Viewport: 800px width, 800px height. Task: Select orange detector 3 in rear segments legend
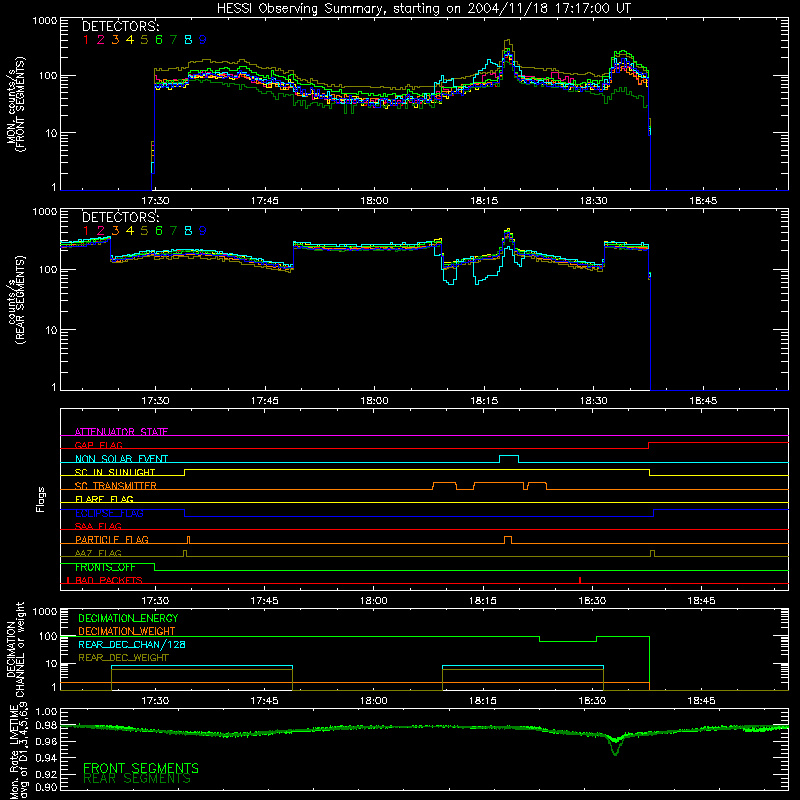click(x=115, y=231)
